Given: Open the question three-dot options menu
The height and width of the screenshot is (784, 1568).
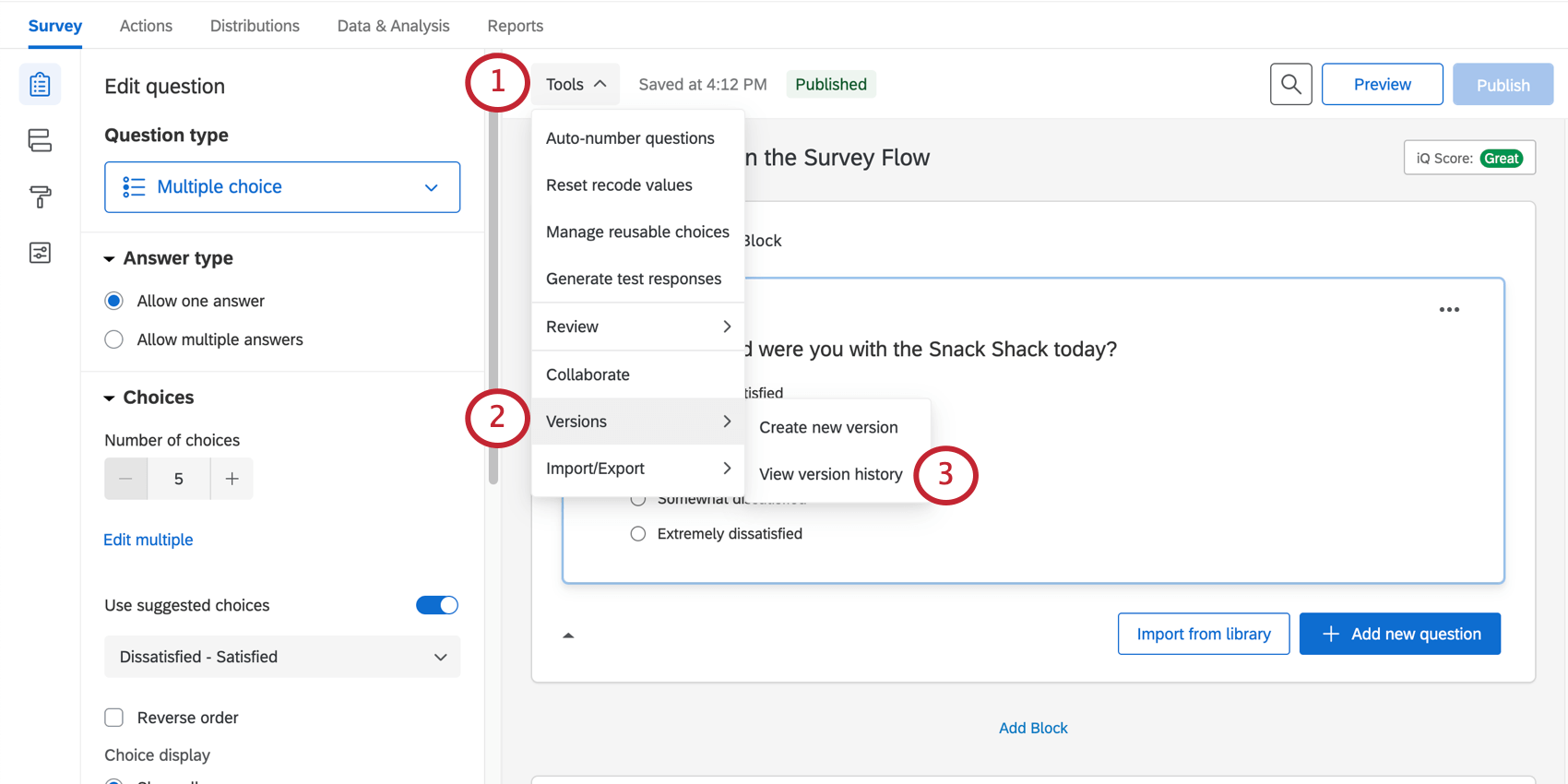Looking at the screenshot, I should (1449, 310).
